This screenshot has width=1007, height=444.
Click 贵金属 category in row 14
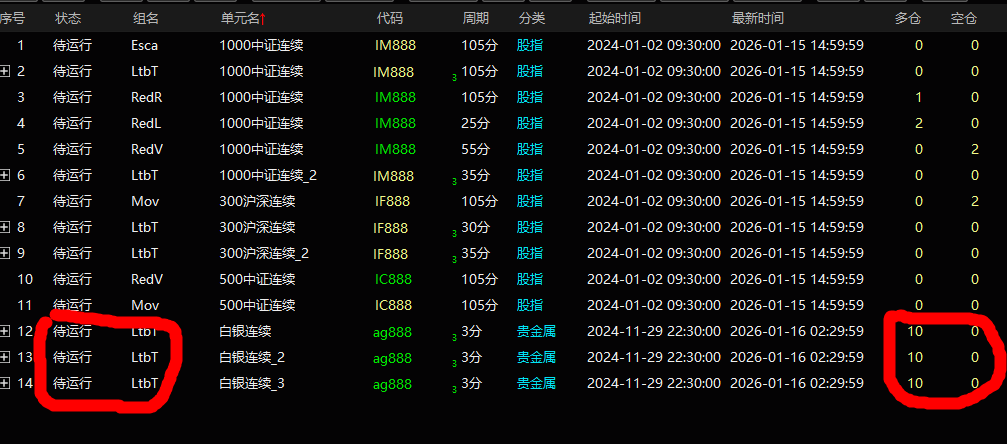536,383
